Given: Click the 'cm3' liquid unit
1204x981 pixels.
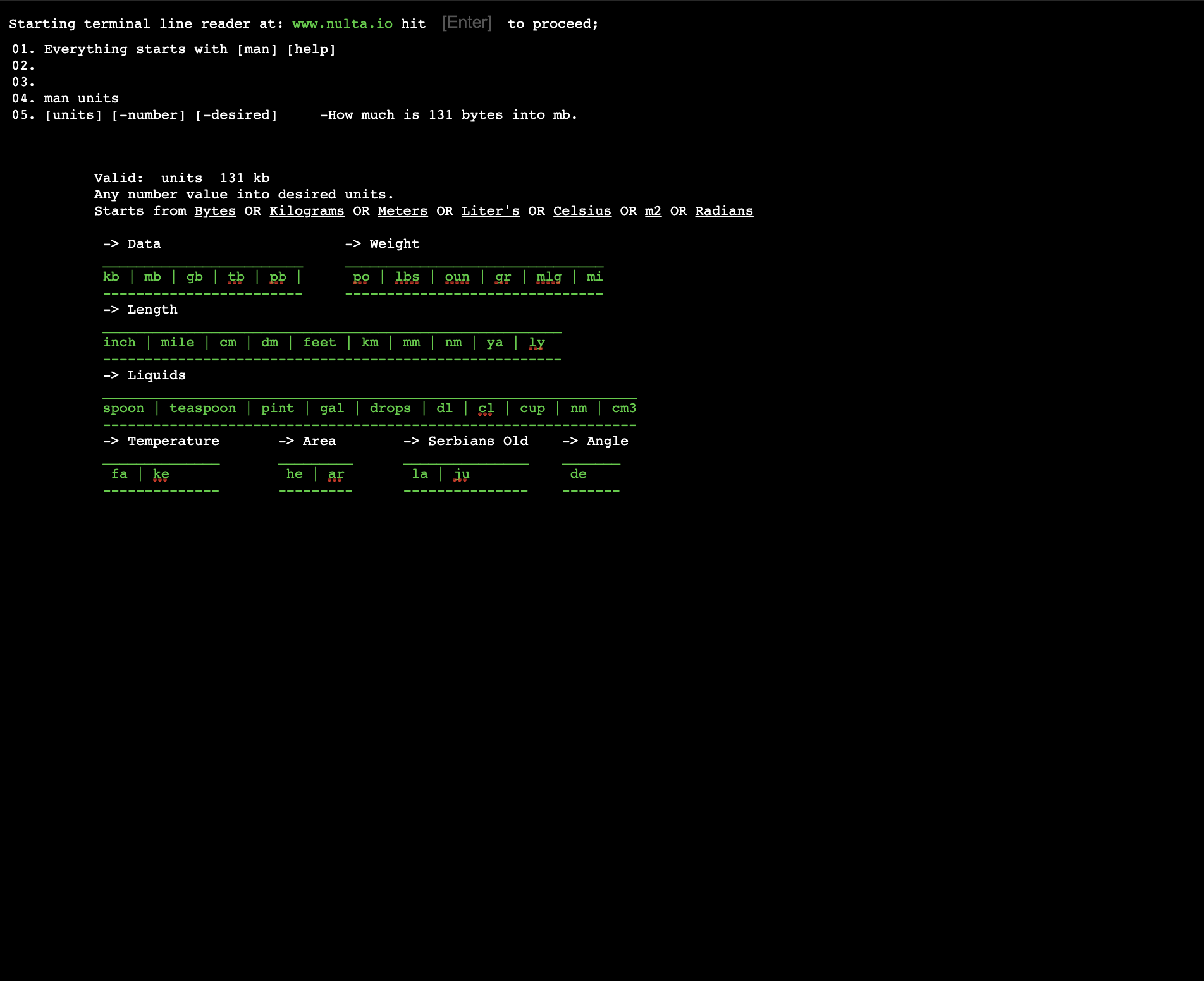Looking at the screenshot, I should pyautogui.click(x=624, y=408).
